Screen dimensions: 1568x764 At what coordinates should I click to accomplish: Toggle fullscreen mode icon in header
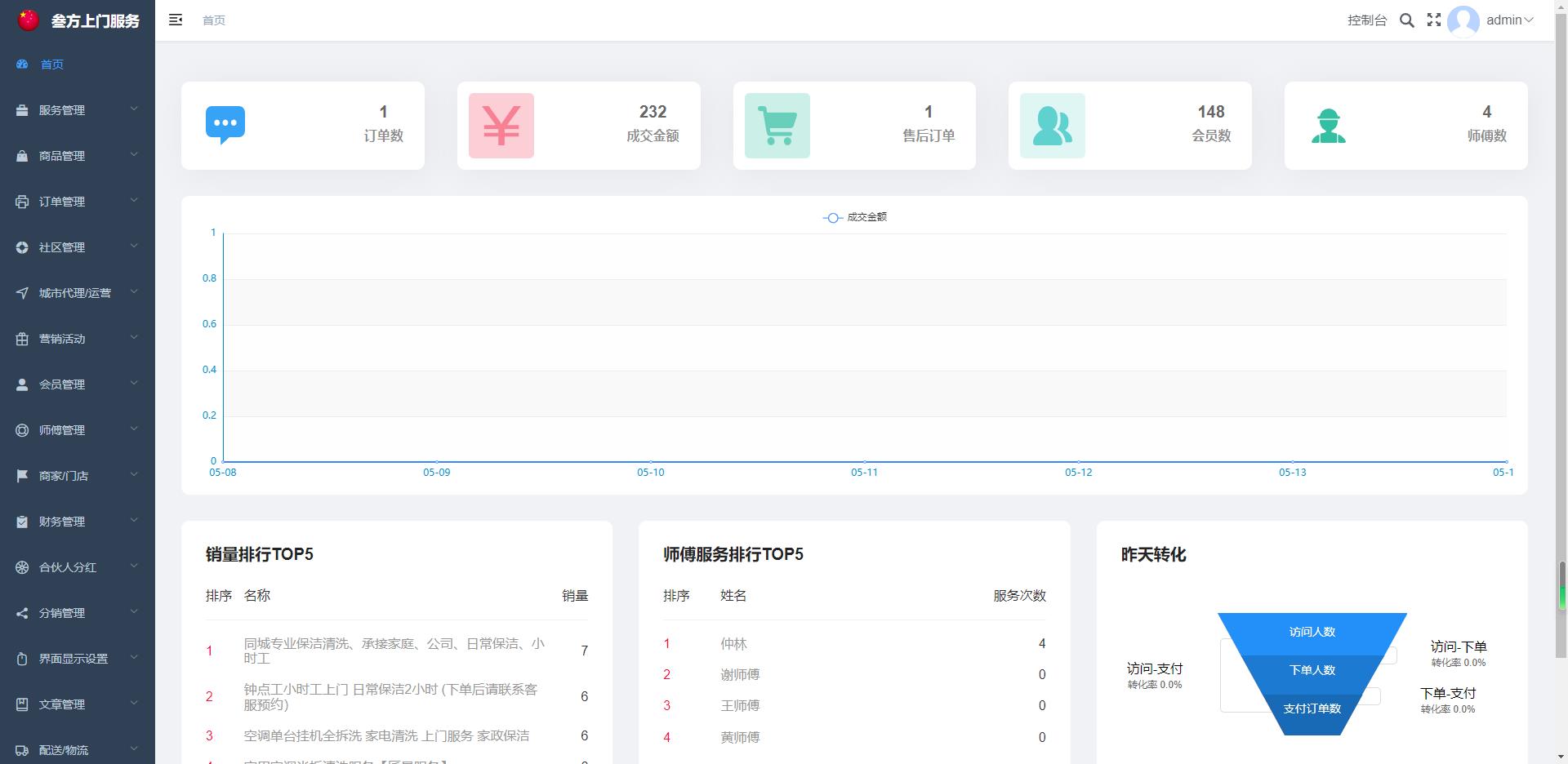1434,20
